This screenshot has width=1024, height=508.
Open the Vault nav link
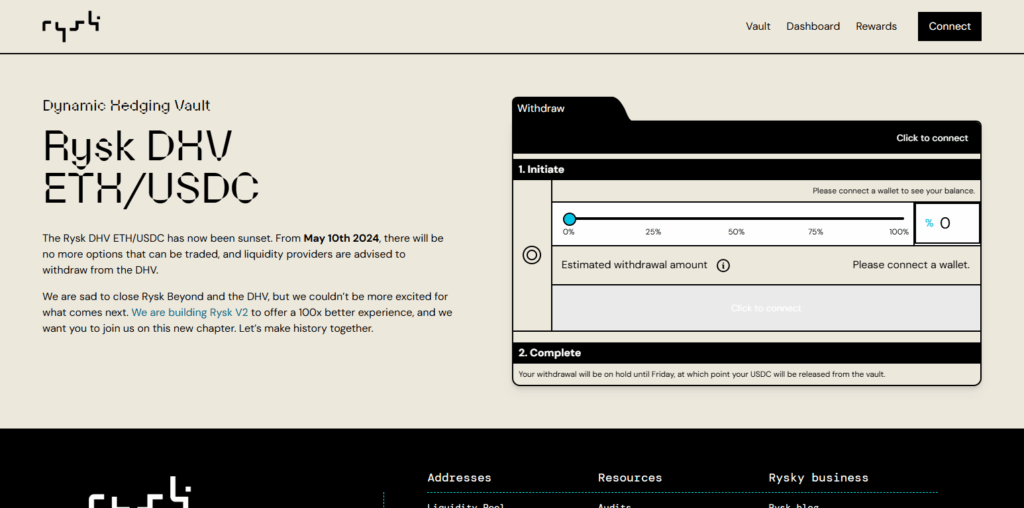tap(758, 26)
